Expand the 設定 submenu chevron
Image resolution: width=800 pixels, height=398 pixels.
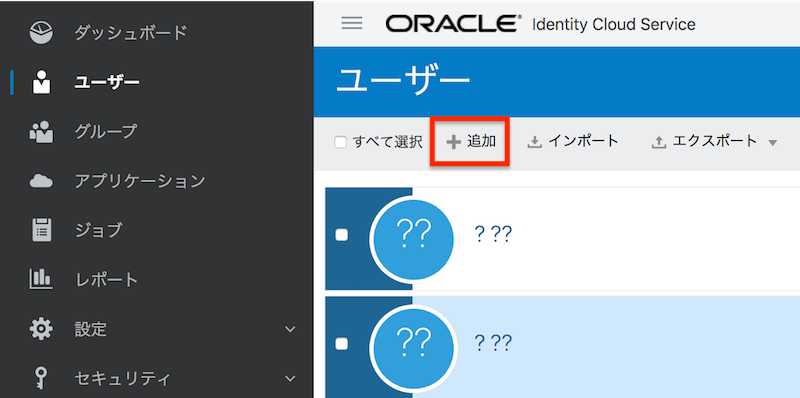tap(290, 329)
